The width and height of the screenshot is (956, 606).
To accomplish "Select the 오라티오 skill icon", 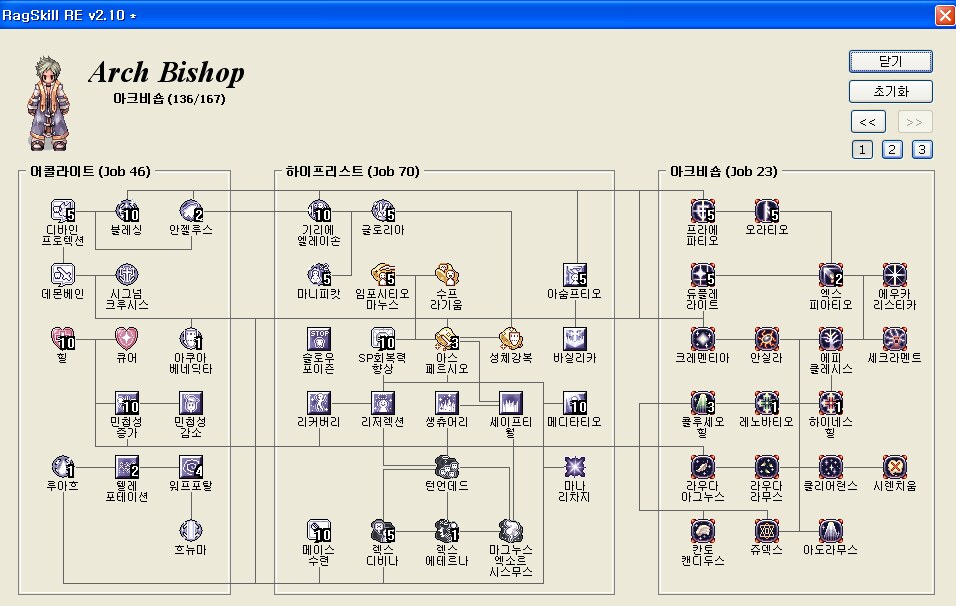I will 767,211.
